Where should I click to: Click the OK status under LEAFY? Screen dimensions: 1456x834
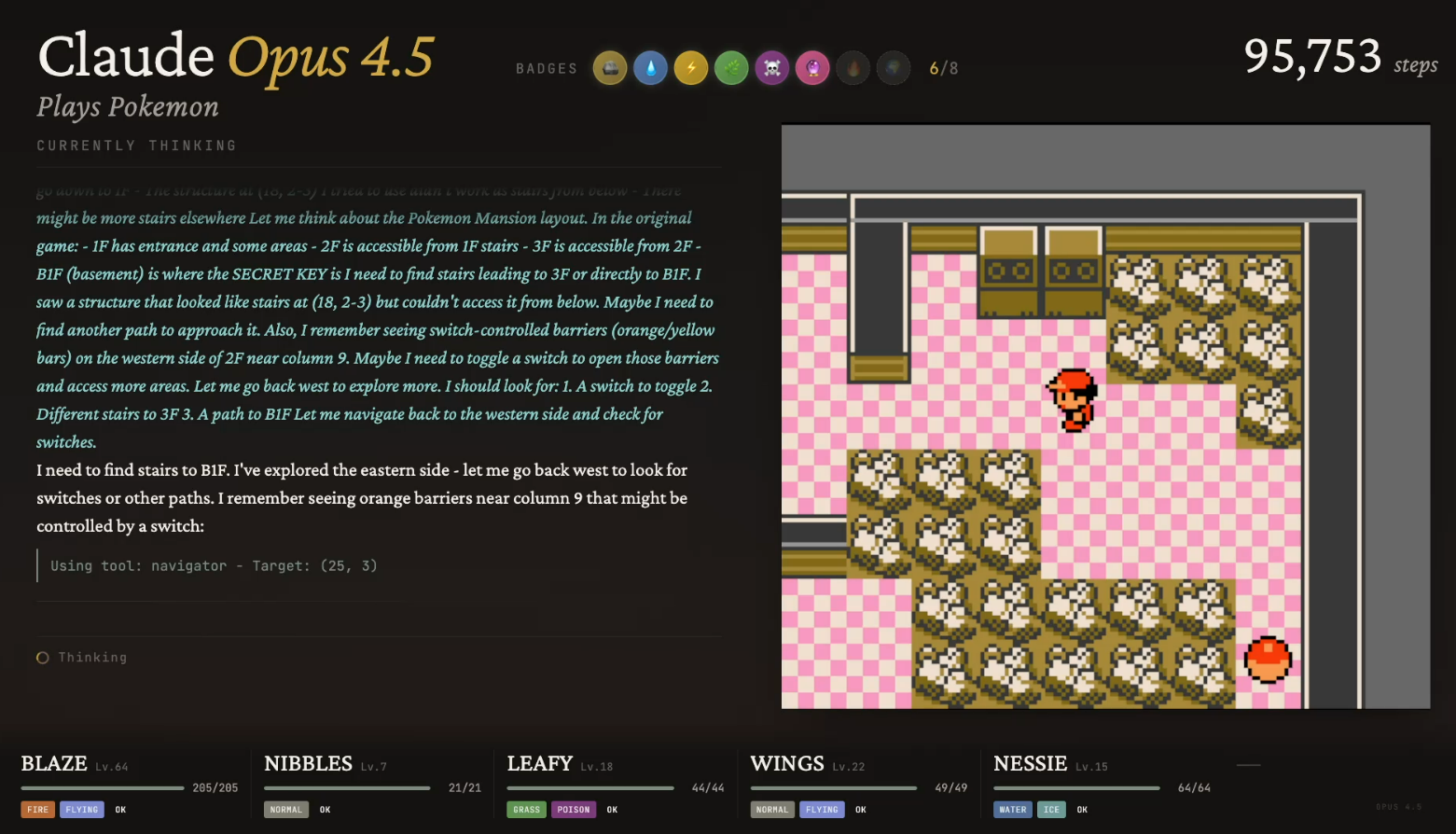point(612,810)
